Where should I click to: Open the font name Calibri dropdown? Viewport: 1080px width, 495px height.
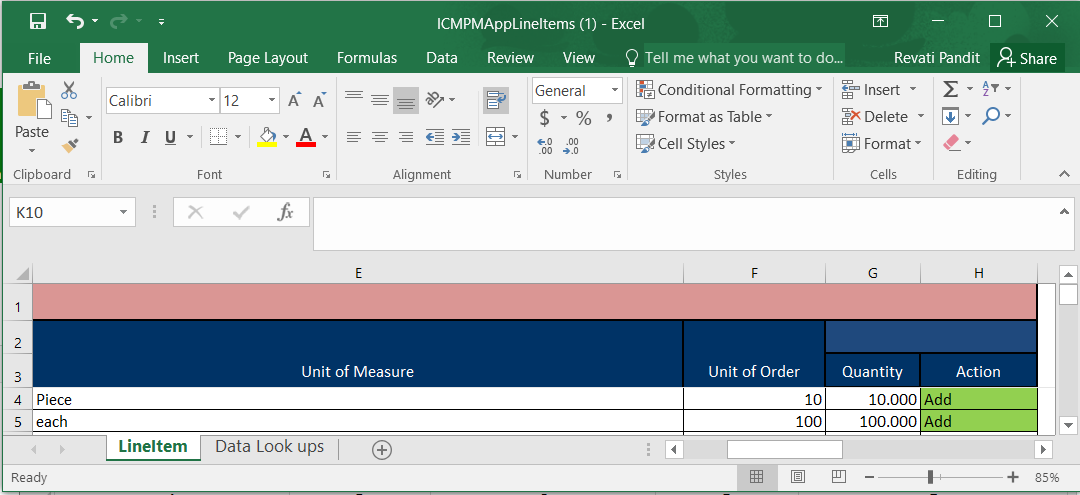pos(212,100)
